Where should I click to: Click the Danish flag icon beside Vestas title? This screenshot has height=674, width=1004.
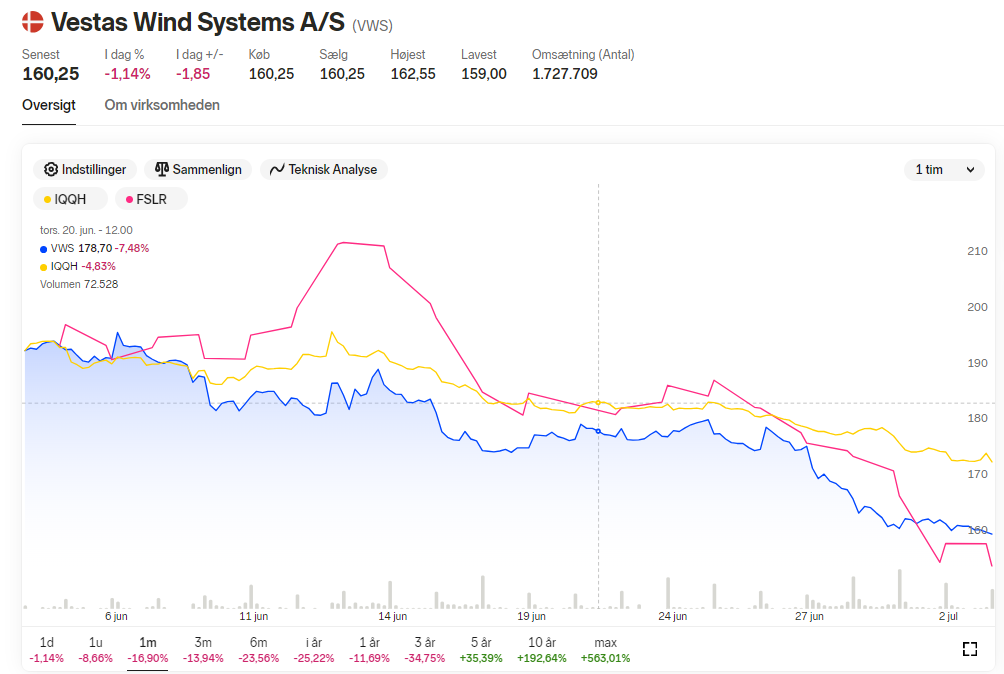click(x=33, y=22)
